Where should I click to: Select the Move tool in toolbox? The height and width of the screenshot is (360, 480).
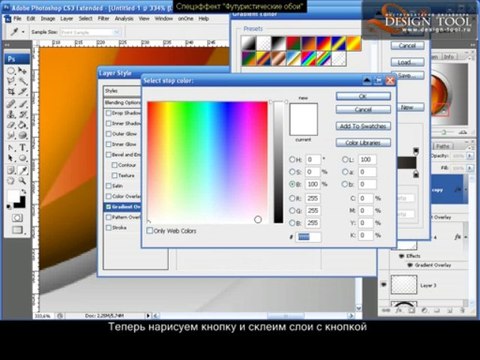tap(22, 71)
